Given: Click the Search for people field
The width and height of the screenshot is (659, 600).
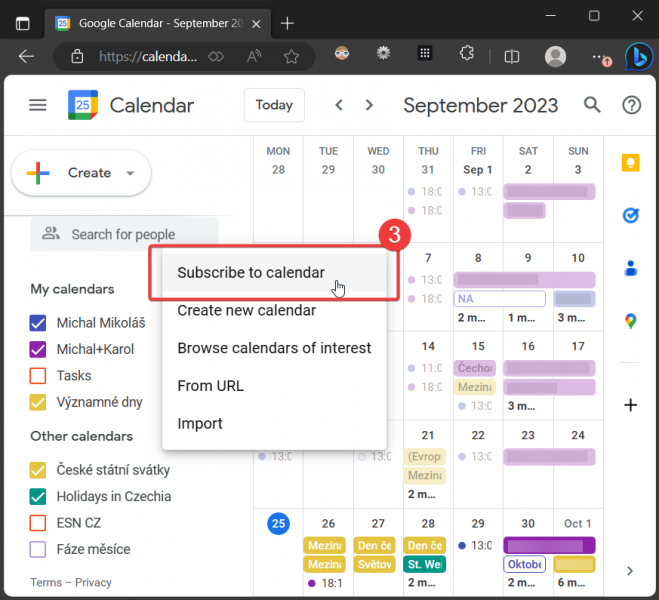Looking at the screenshot, I should coord(123,235).
